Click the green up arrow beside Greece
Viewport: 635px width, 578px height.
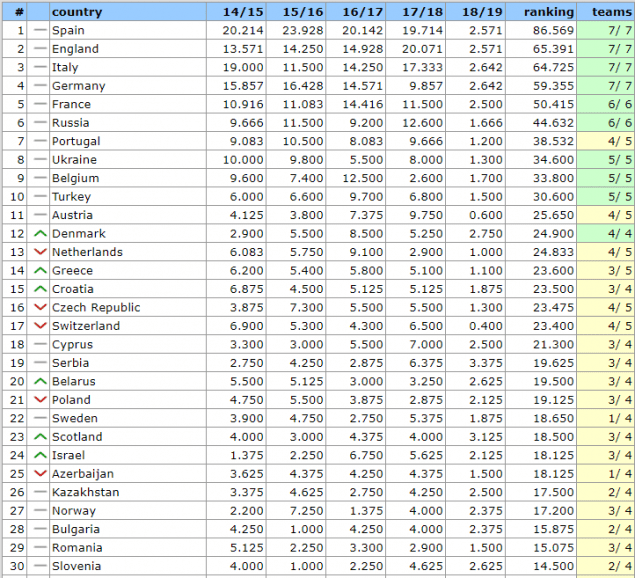pyautogui.click(x=40, y=271)
